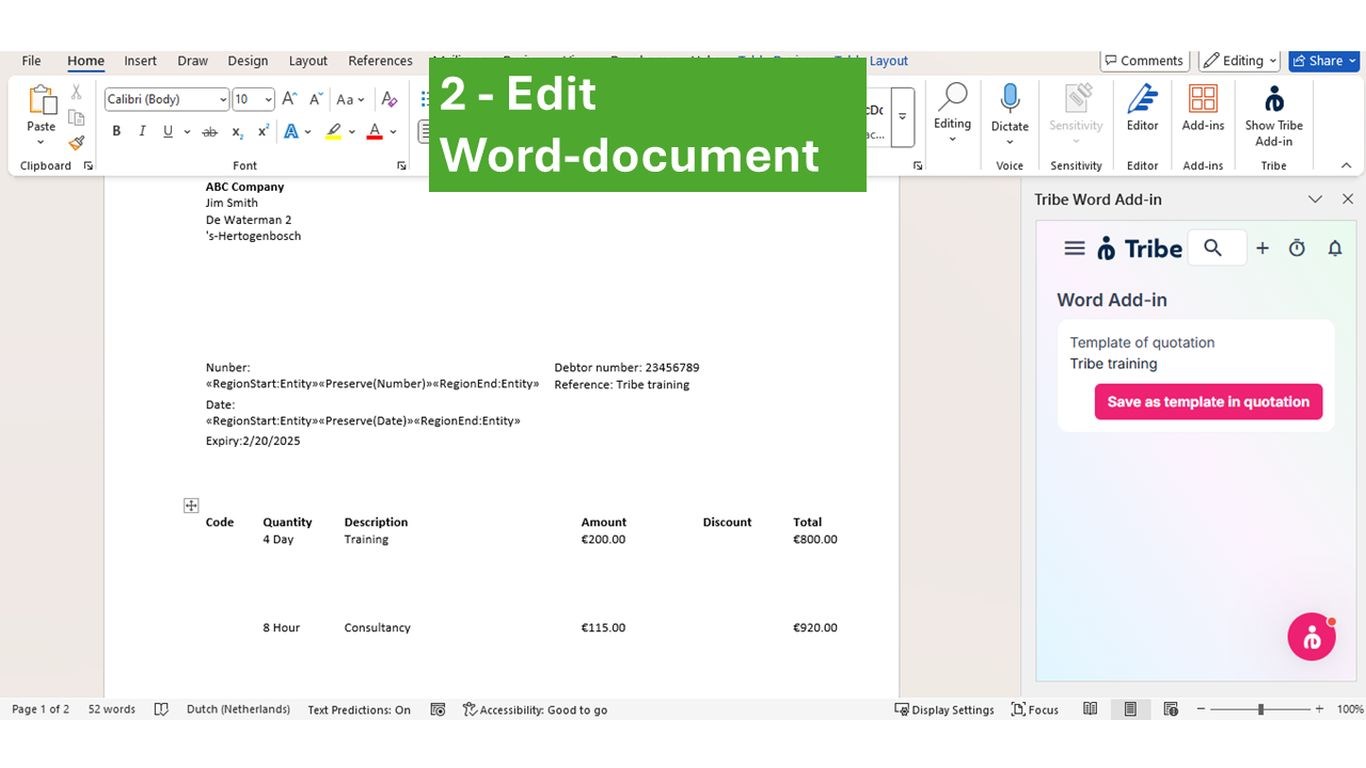Toggle Italic formatting
1366x768 pixels.
[x=142, y=132]
